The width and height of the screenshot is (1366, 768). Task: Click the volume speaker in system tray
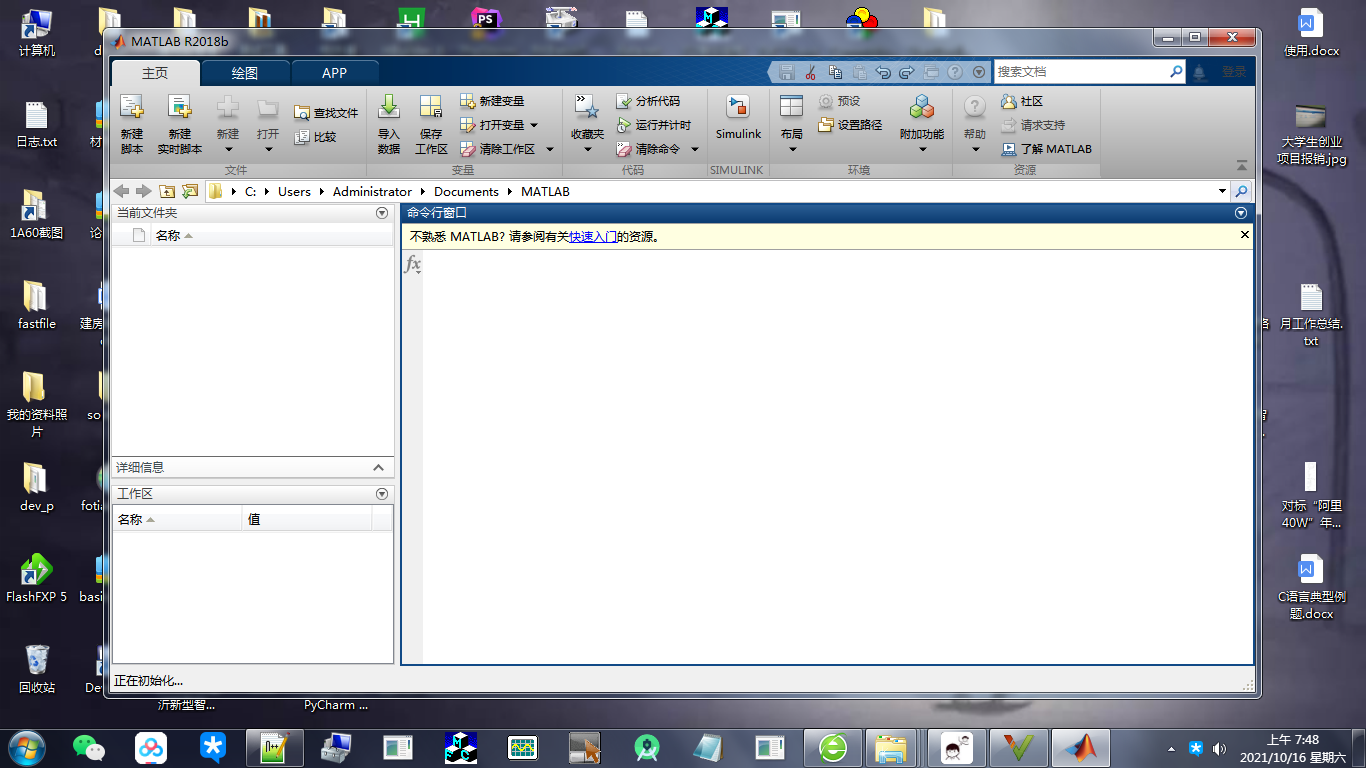[1219, 748]
